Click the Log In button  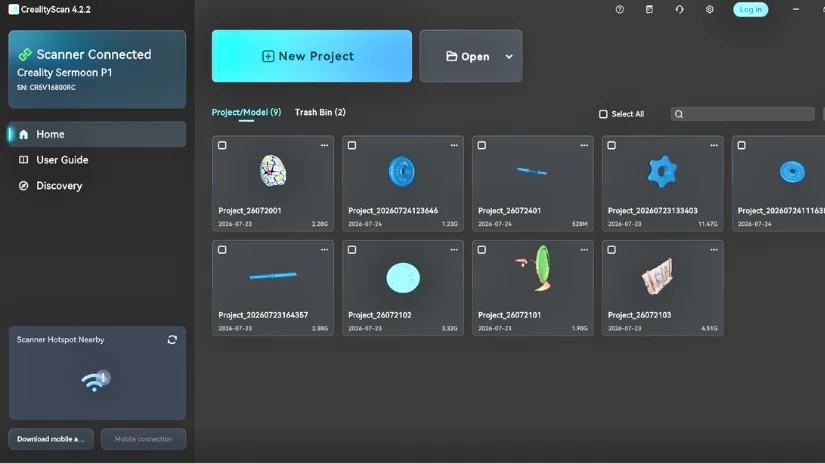[750, 9]
